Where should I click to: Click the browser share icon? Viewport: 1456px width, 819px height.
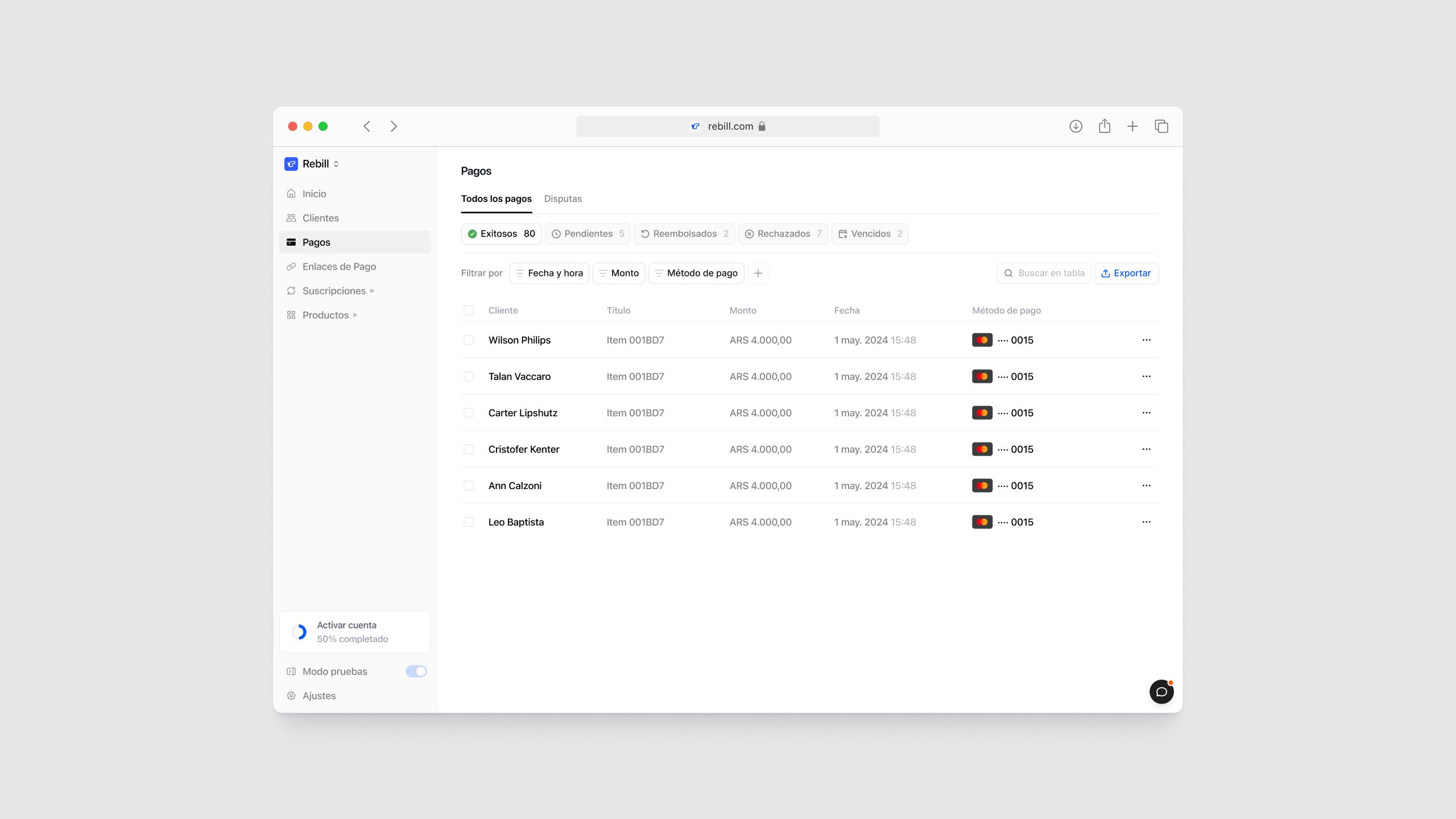(1104, 126)
